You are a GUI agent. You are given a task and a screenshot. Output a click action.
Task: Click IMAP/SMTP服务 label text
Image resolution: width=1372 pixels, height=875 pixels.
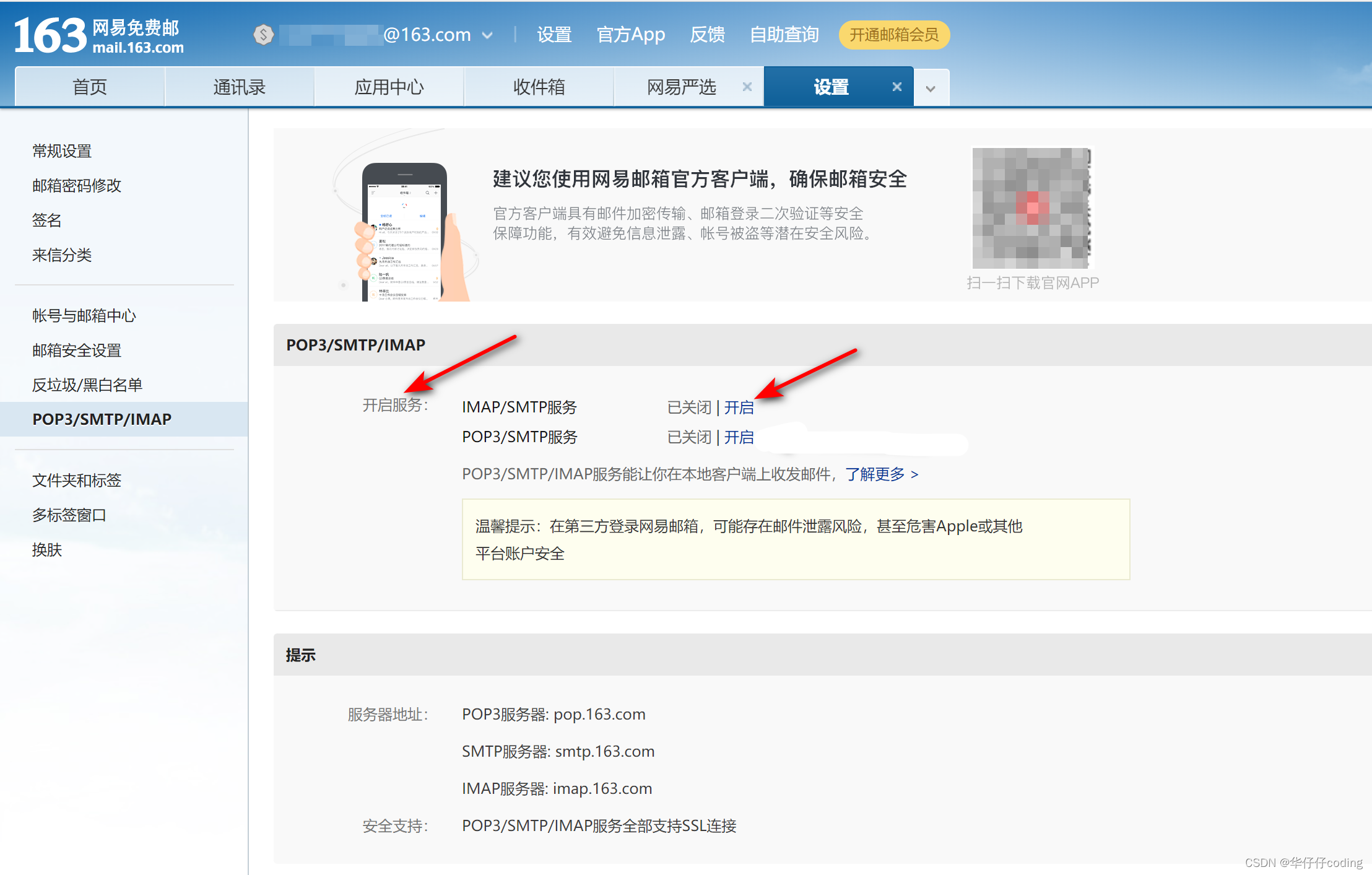pos(519,407)
